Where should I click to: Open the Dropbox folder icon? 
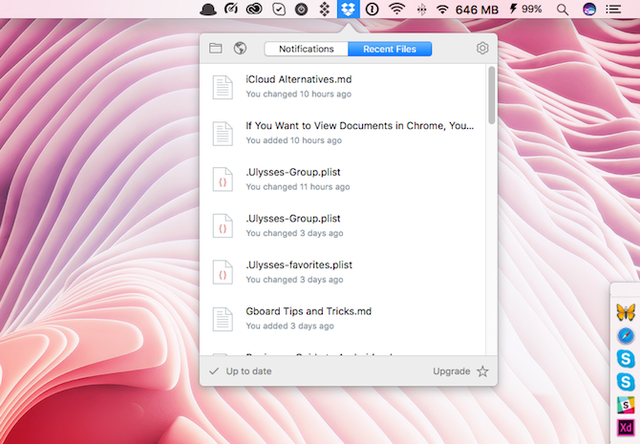(216, 48)
